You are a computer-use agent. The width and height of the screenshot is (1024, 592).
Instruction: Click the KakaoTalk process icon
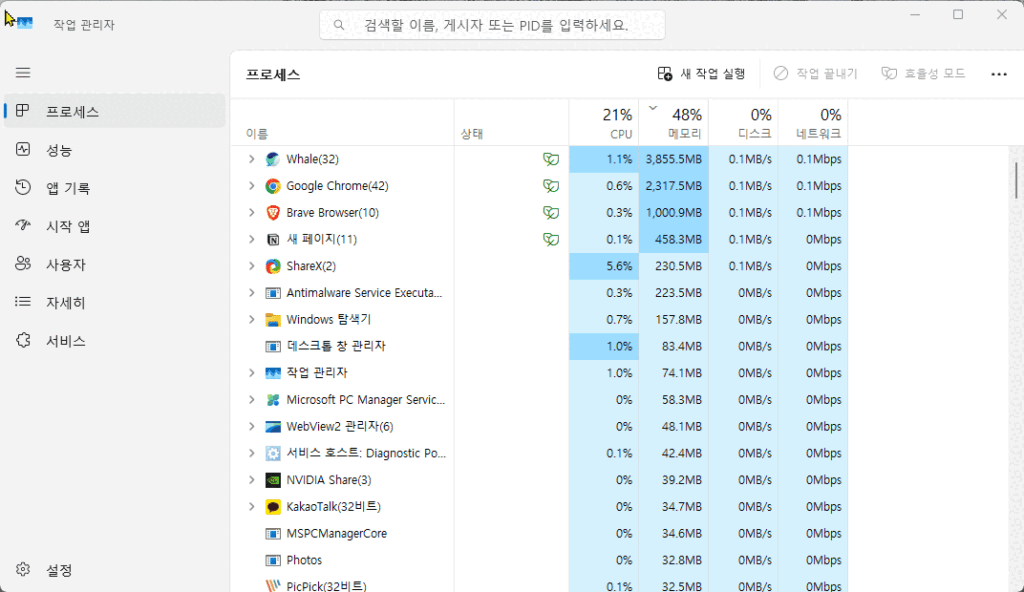[x=273, y=507]
